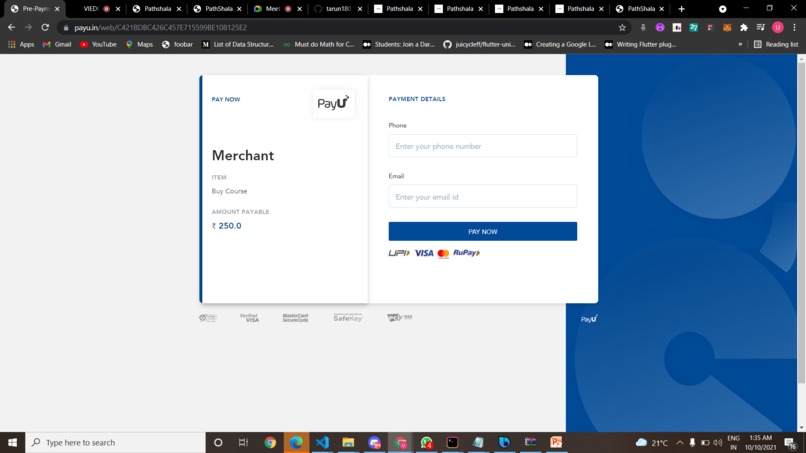Open the Apps bookmark shortcut

click(x=21, y=45)
